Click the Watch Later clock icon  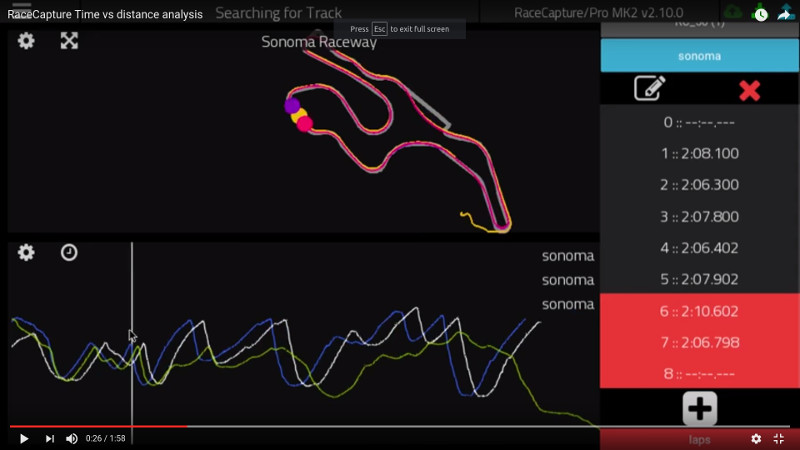pyautogui.click(x=760, y=14)
